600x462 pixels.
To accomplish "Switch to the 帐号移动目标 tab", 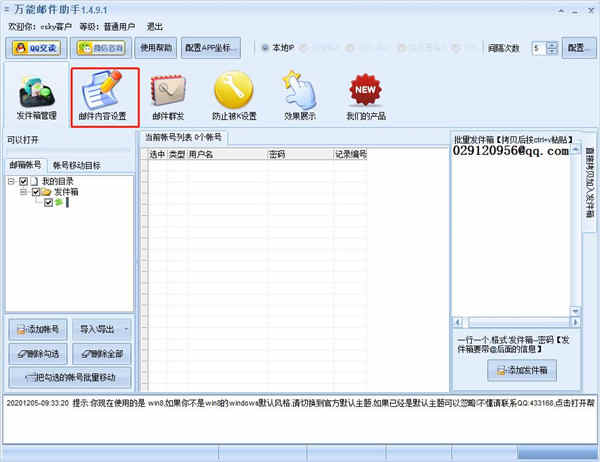I will coord(77,165).
